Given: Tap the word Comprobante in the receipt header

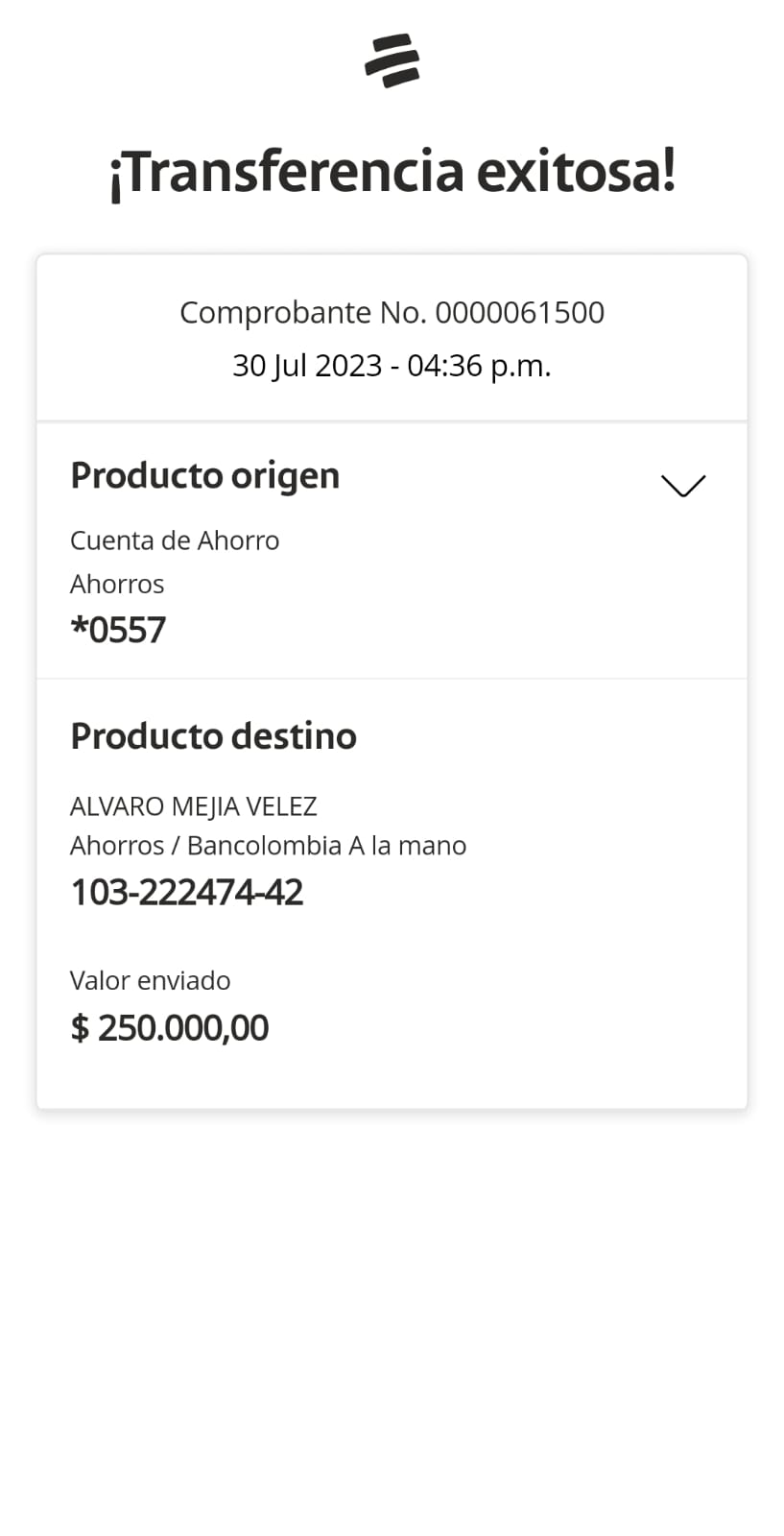Looking at the screenshot, I should click(x=275, y=312).
